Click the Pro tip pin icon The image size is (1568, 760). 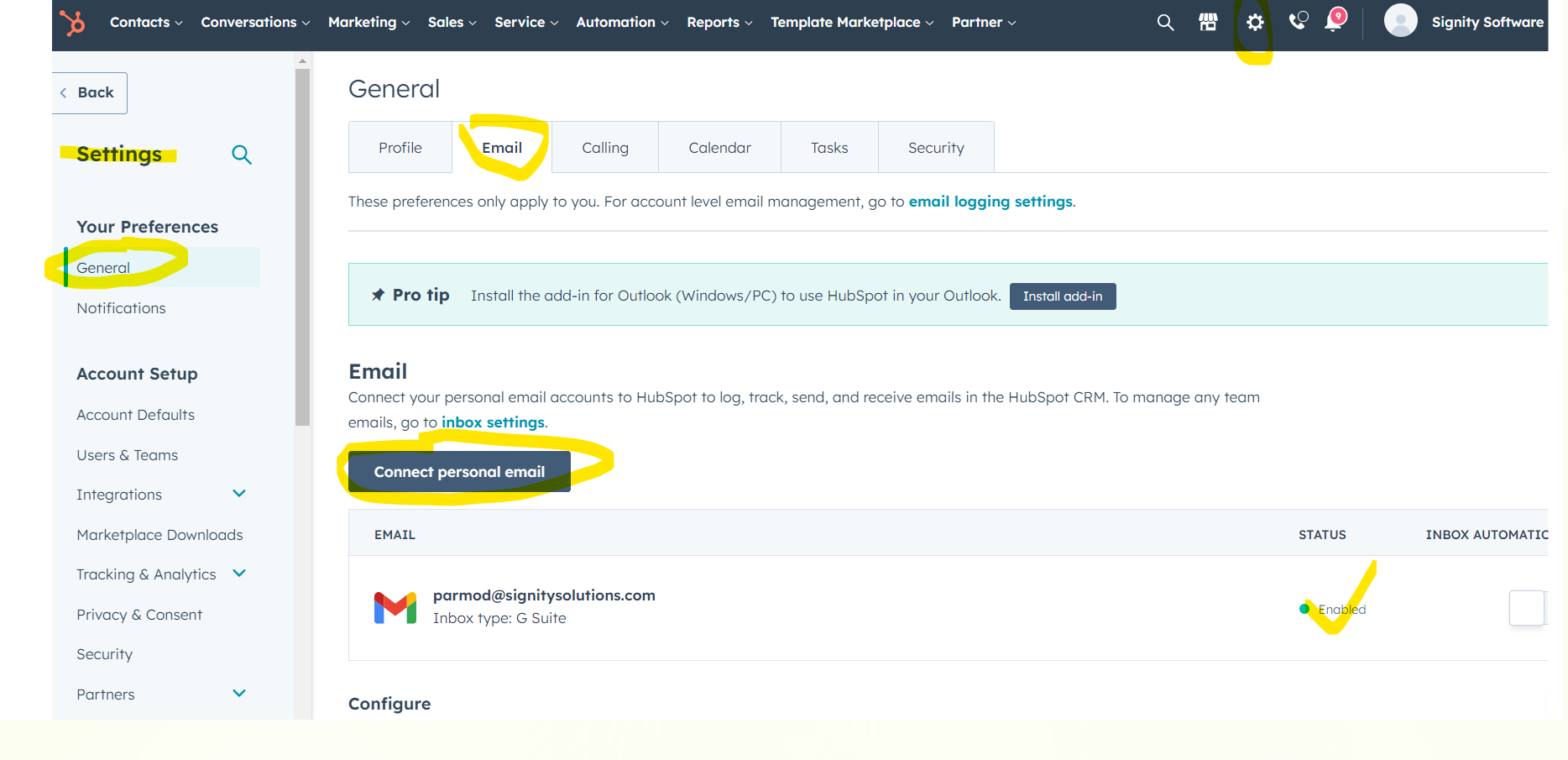click(x=378, y=295)
